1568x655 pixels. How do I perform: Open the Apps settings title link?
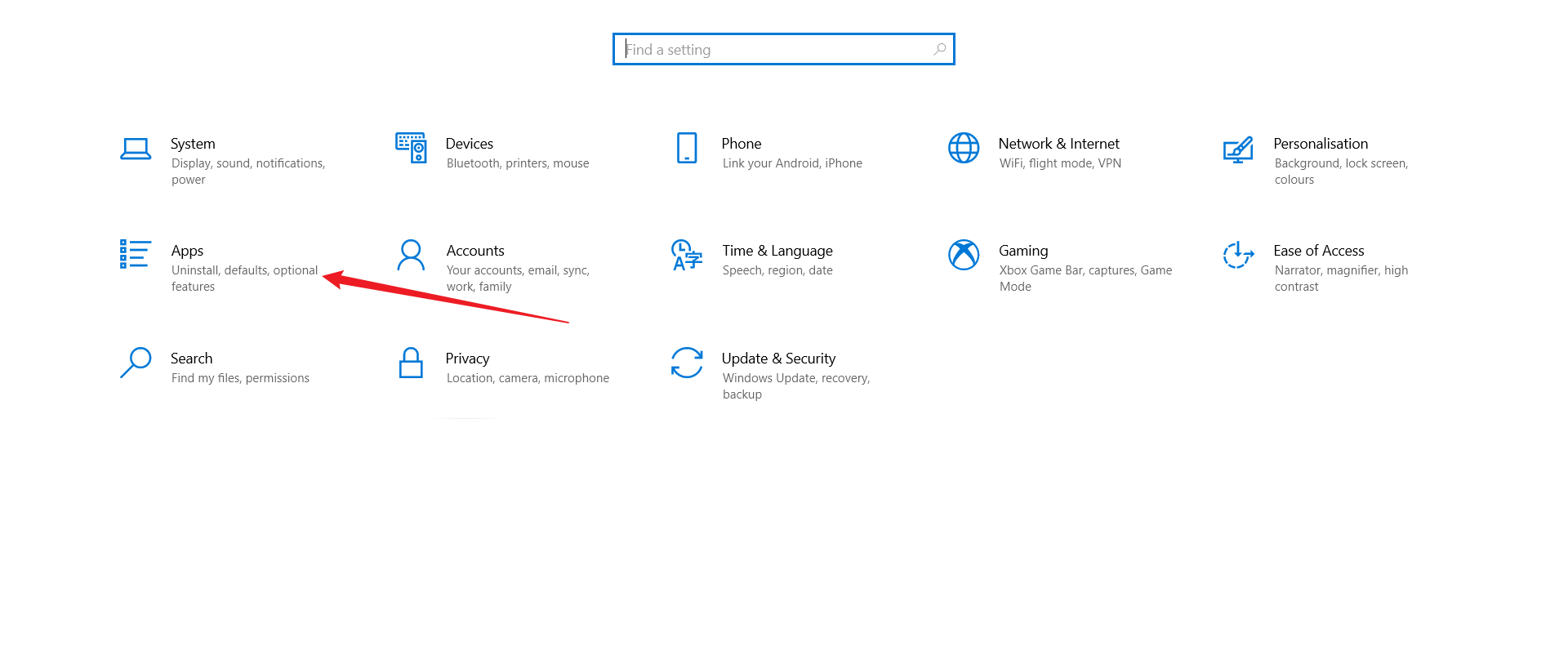coord(187,251)
